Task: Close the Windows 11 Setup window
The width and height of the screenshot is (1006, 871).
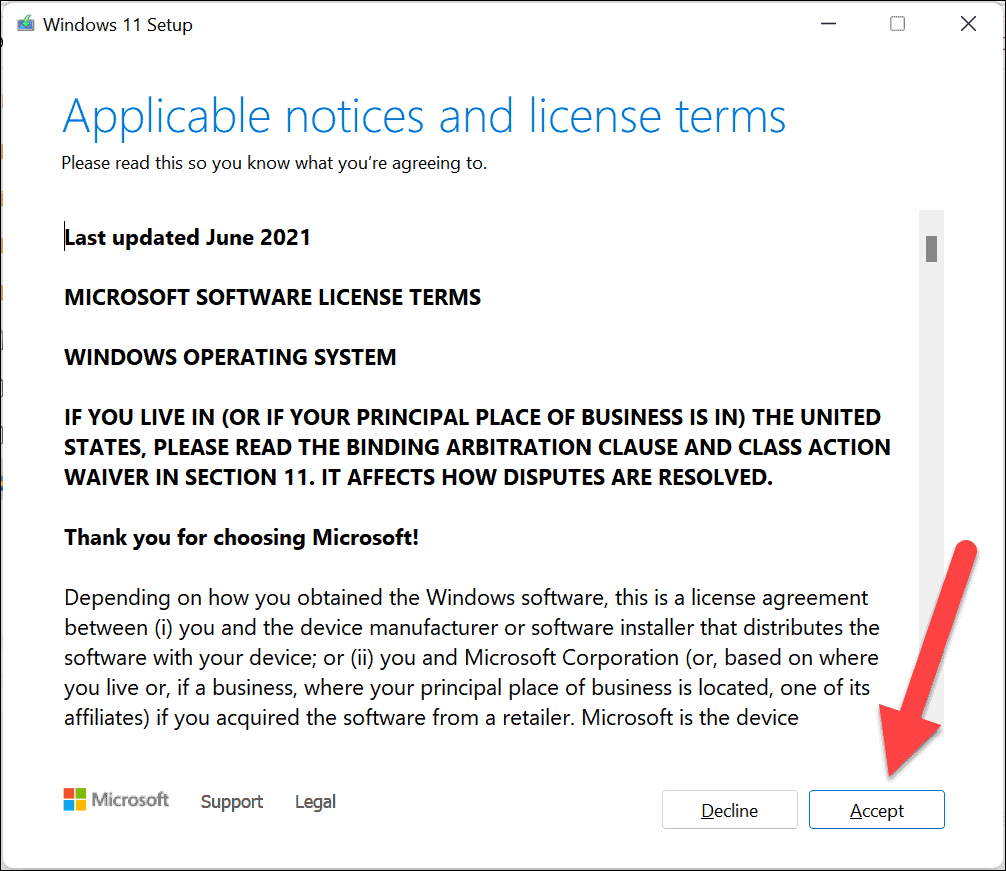Action: tap(968, 24)
